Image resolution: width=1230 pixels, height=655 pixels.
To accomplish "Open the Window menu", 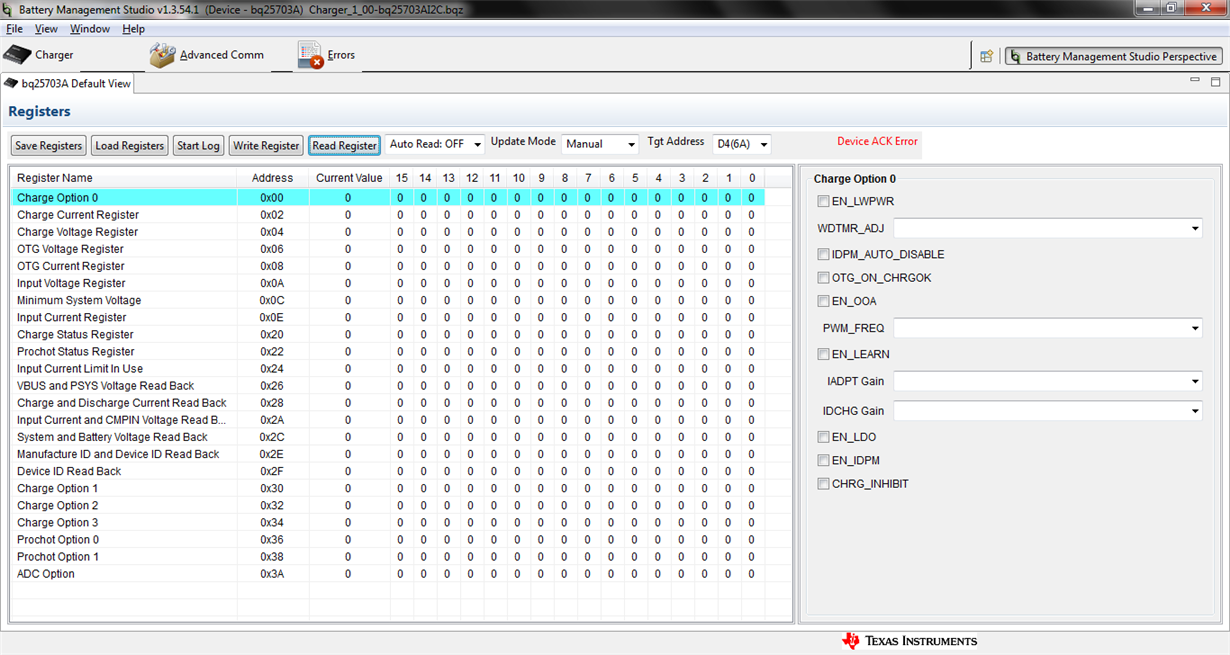I will [x=90, y=29].
